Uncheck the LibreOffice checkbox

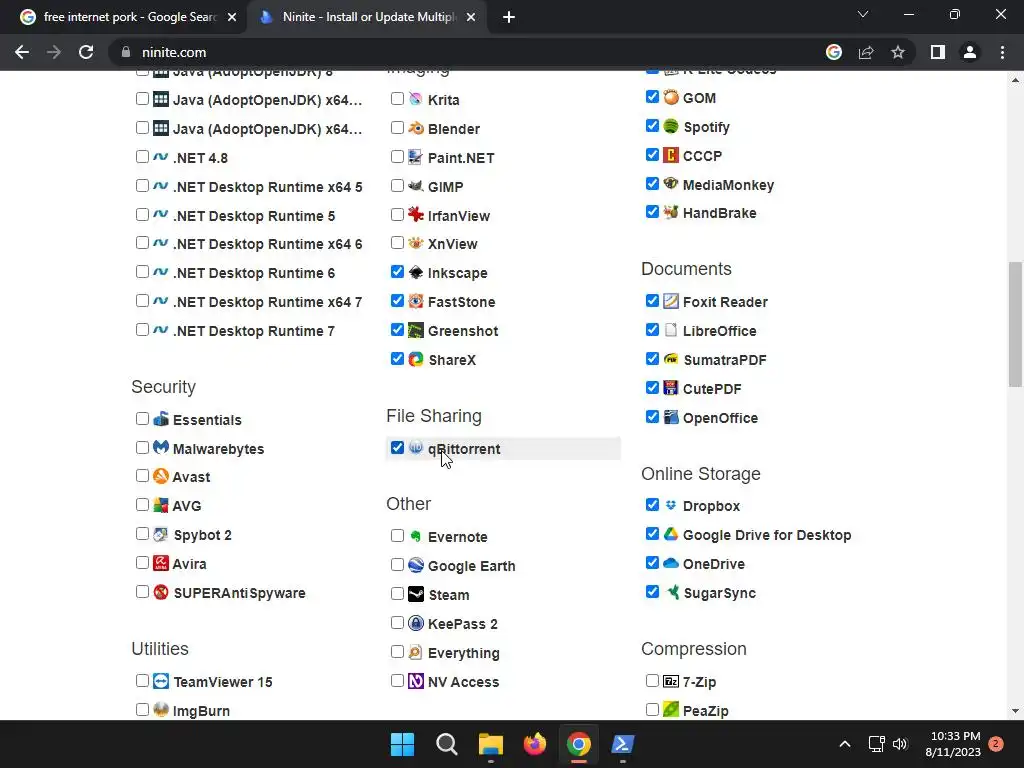[x=652, y=330]
